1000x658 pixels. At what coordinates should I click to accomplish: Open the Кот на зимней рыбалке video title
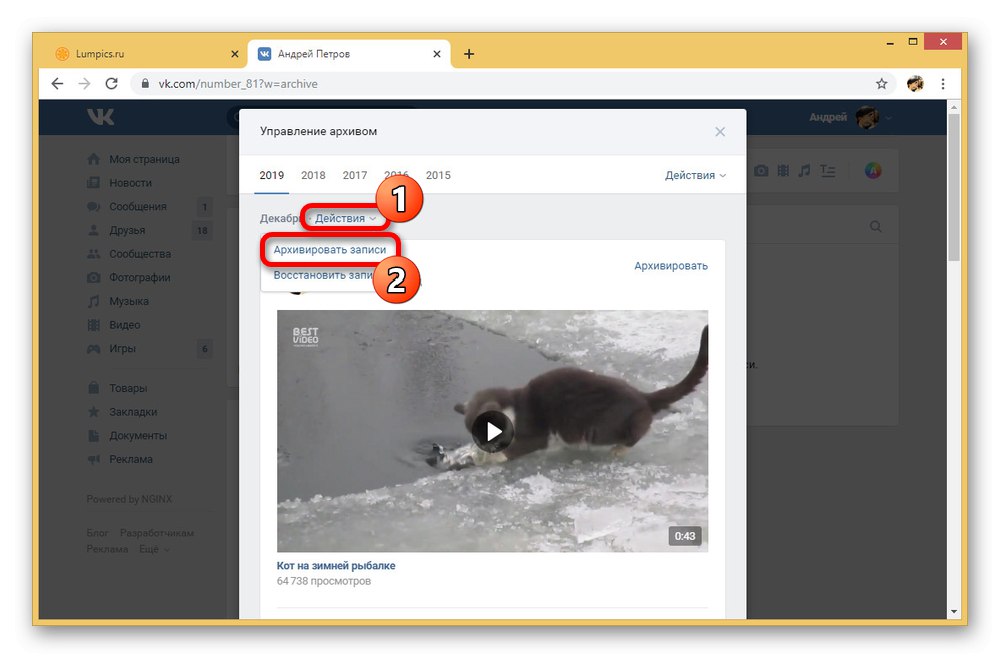(x=336, y=566)
